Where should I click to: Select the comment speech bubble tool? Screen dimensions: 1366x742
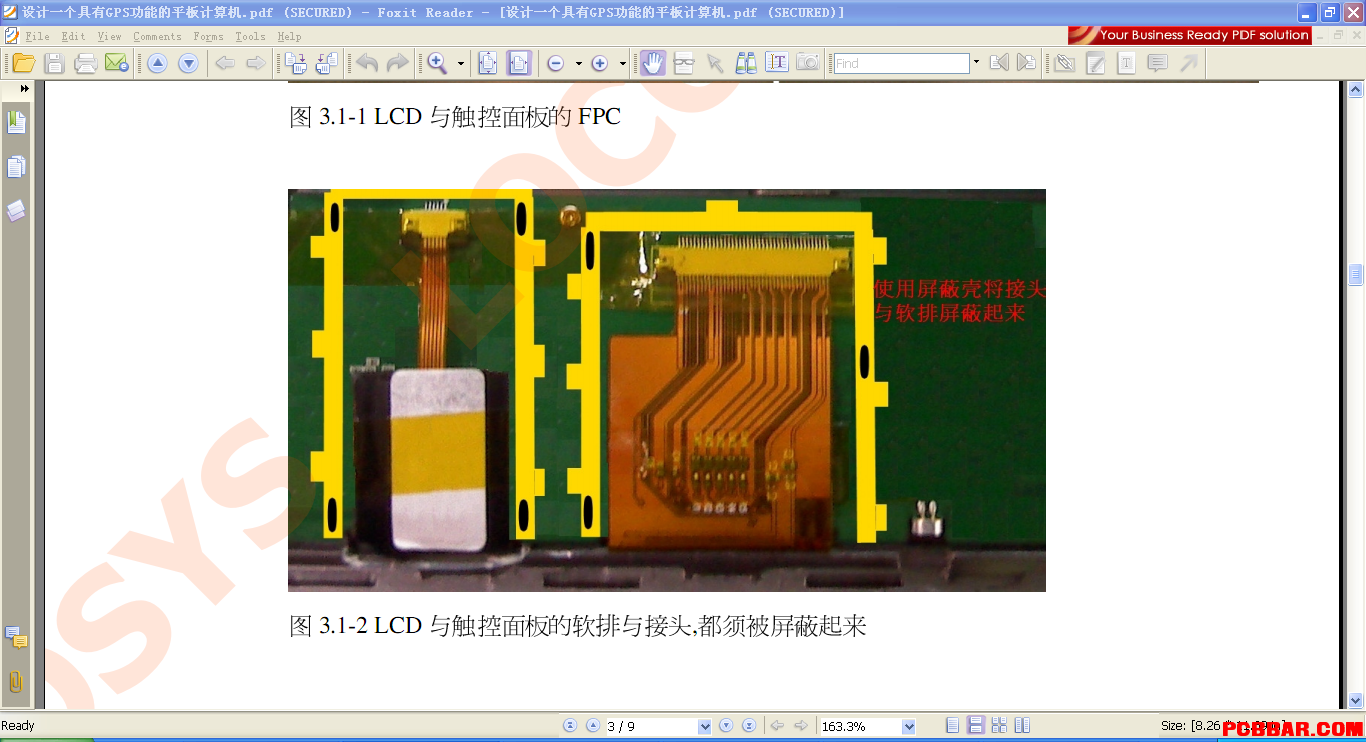[1158, 63]
